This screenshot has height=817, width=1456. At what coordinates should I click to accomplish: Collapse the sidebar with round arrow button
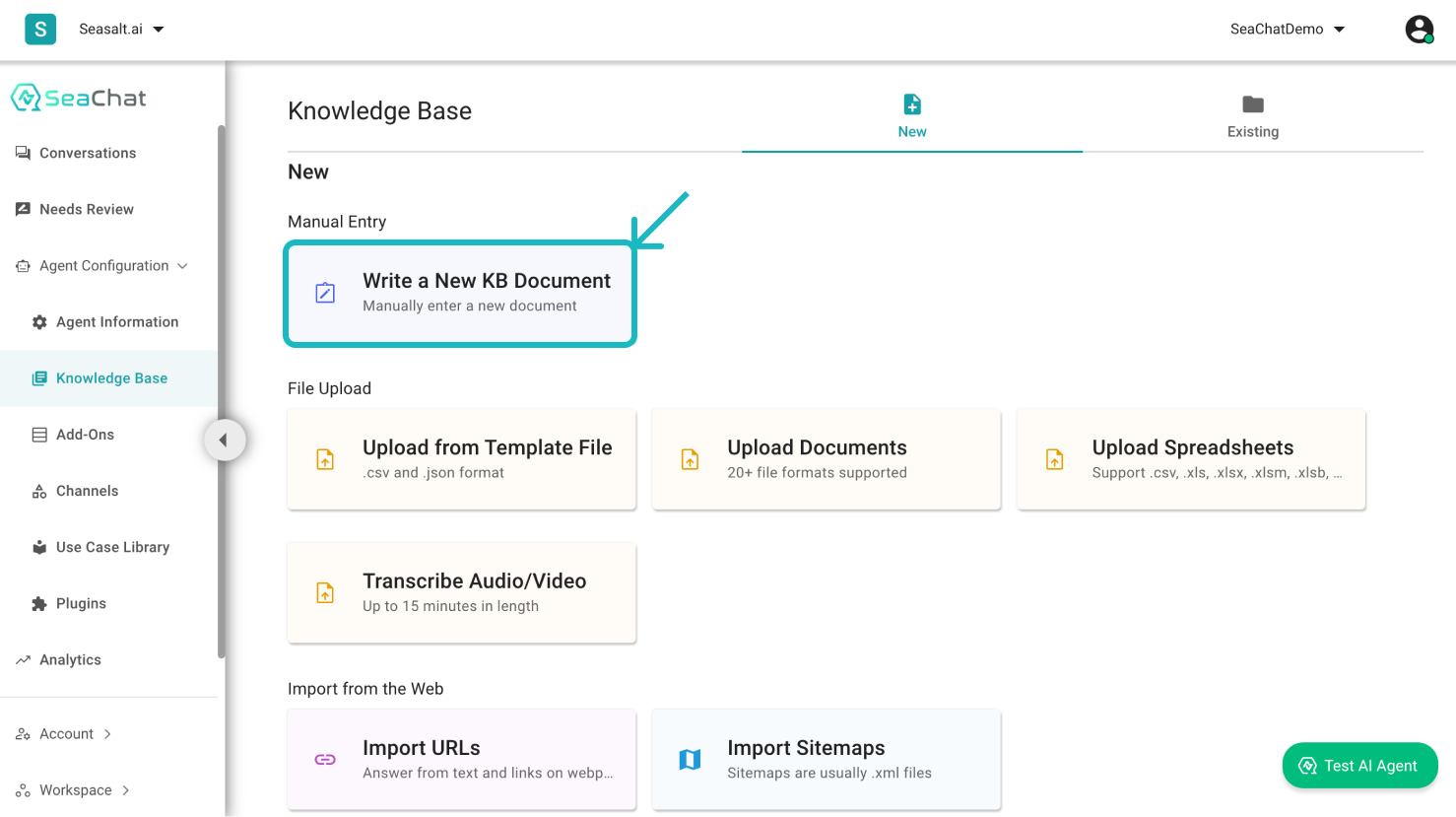click(225, 440)
